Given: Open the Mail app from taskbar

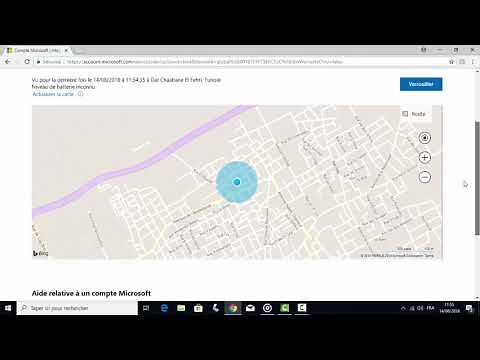Looking at the screenshot, I should (250, 308).
